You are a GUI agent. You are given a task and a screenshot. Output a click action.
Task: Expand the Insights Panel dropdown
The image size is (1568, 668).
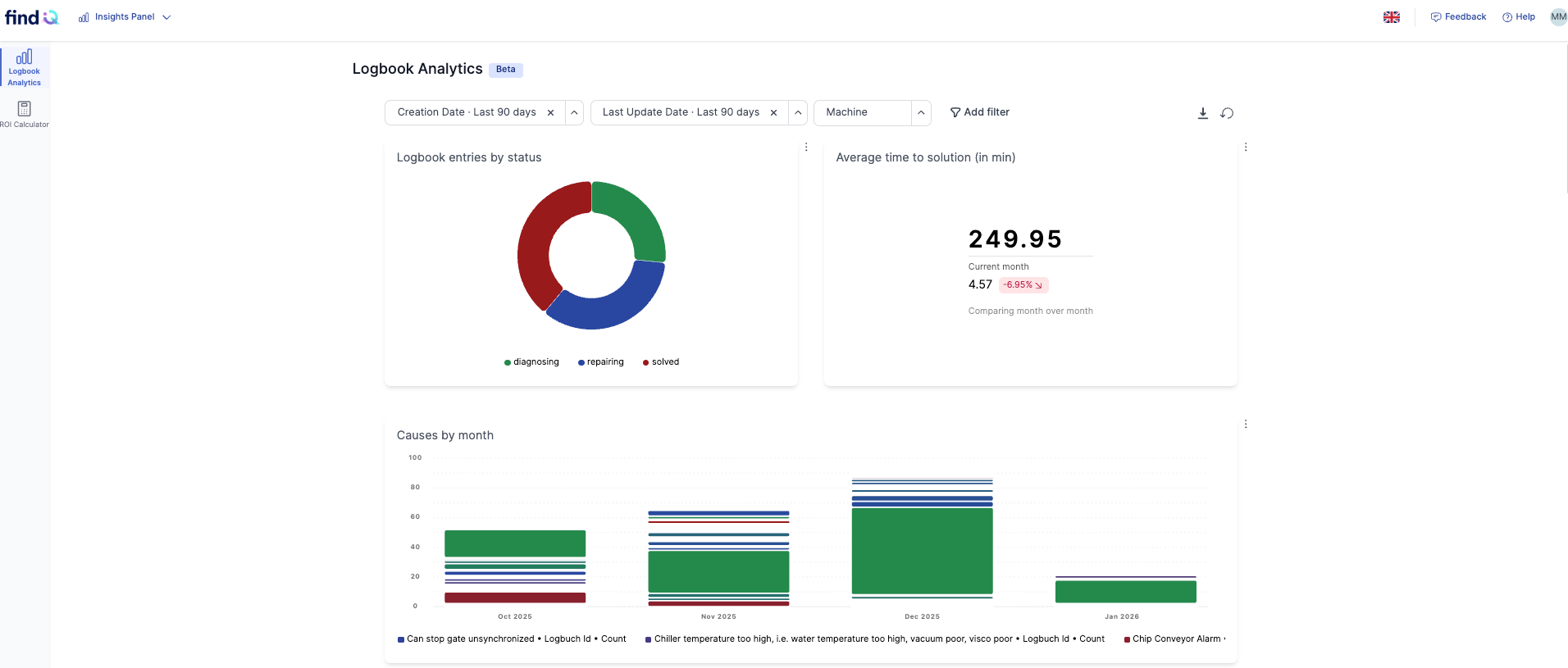125,17
